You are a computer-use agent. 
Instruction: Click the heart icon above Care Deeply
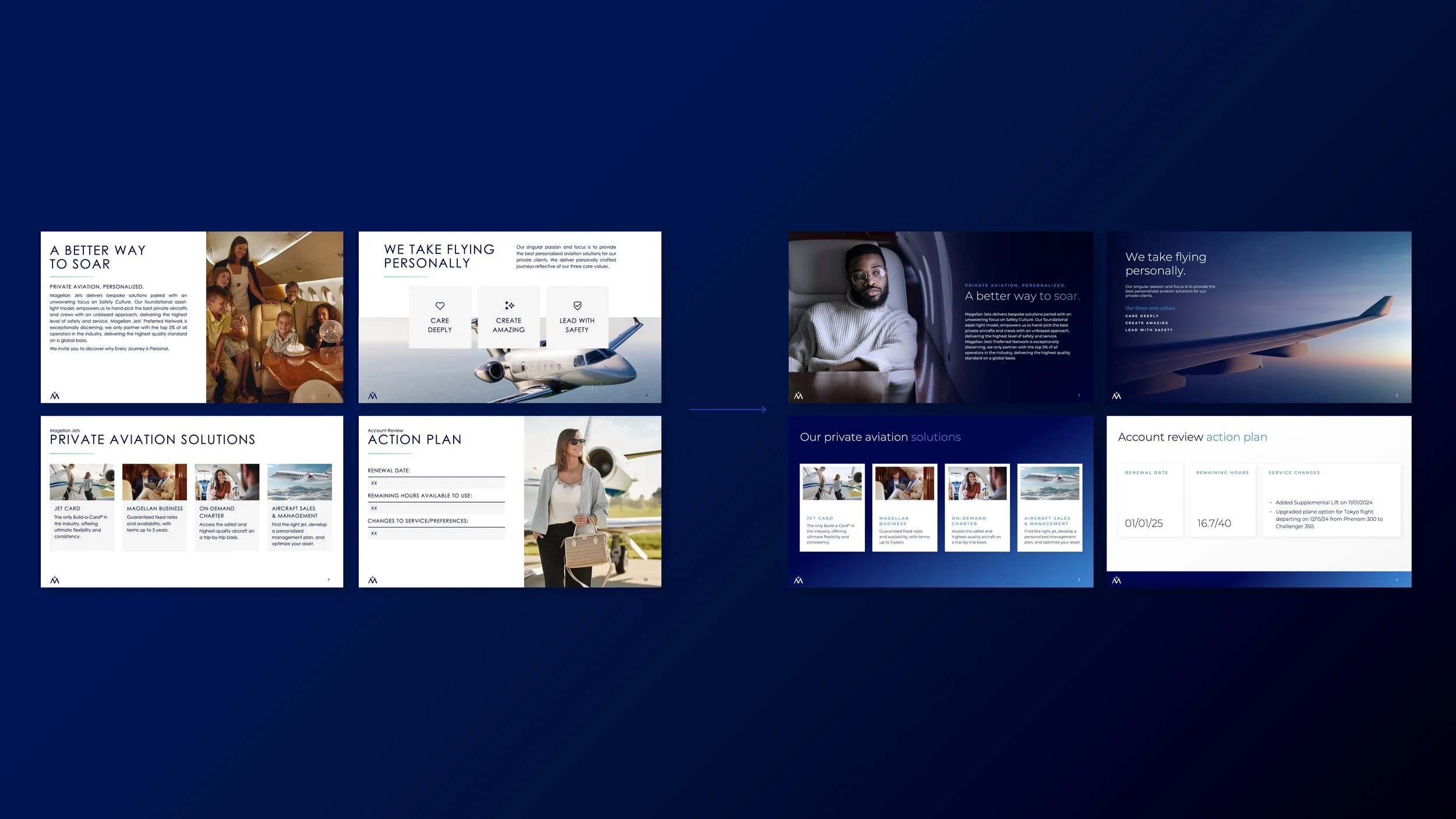pyautogui.click(x=440, y=306)
